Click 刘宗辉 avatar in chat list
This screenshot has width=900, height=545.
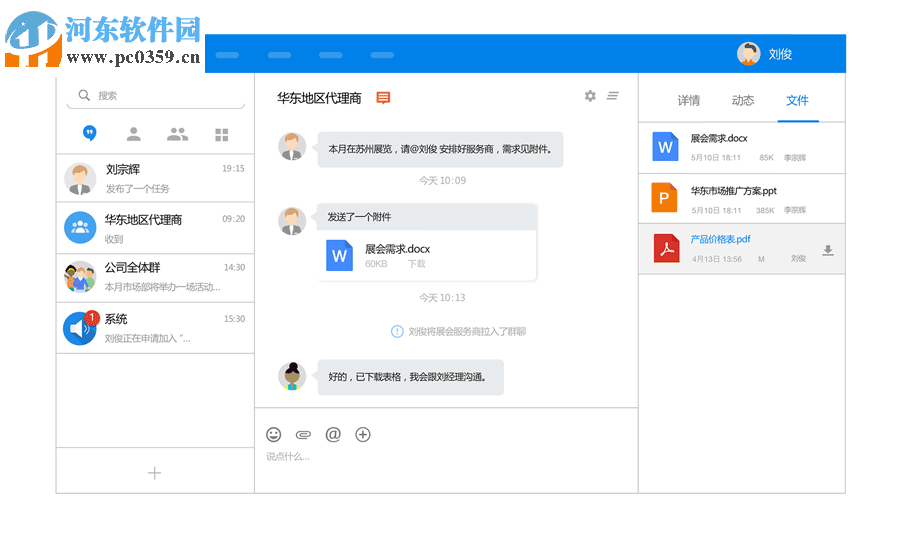[80, 178]
